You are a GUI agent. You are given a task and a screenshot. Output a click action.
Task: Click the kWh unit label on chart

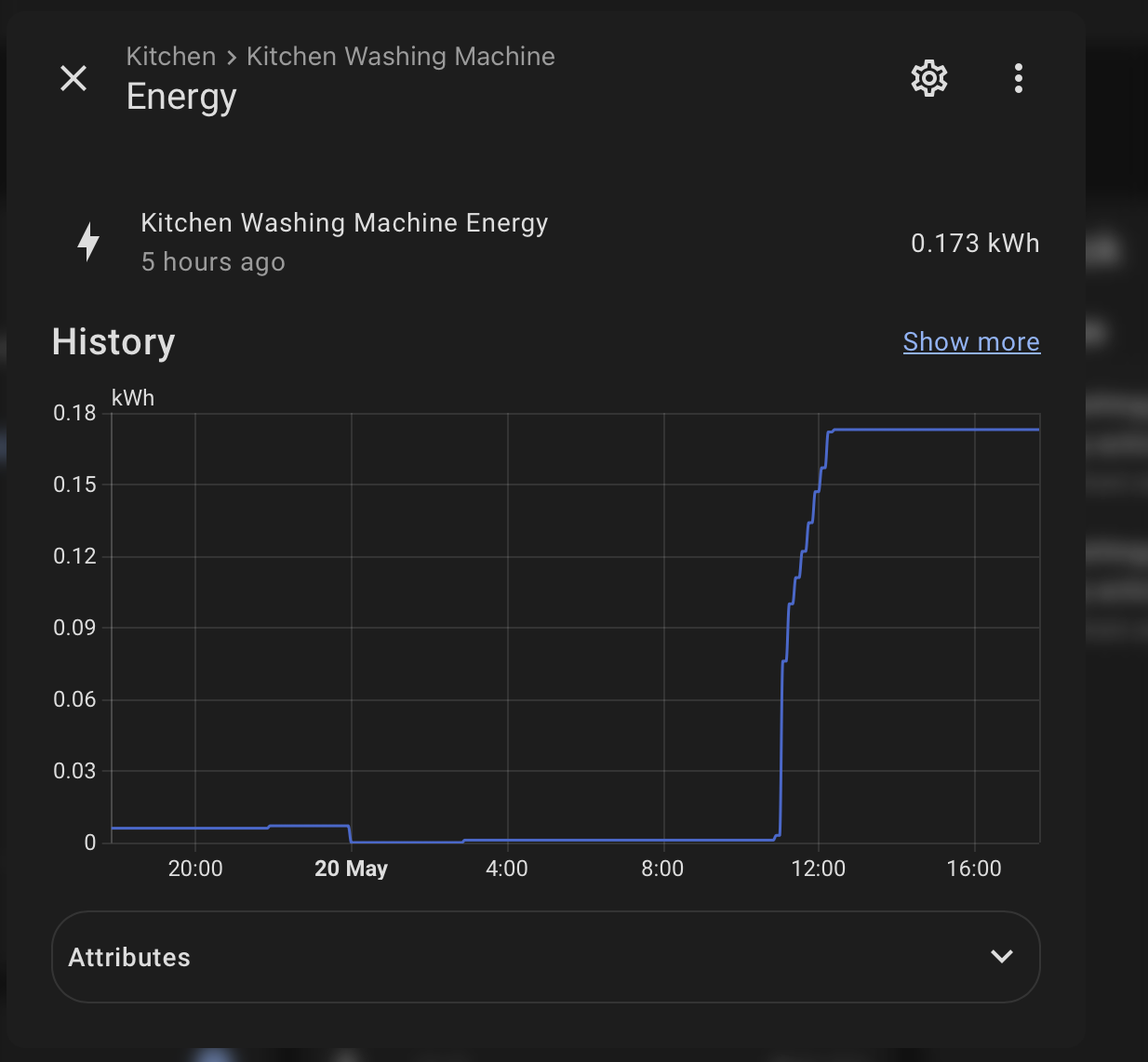133,398
